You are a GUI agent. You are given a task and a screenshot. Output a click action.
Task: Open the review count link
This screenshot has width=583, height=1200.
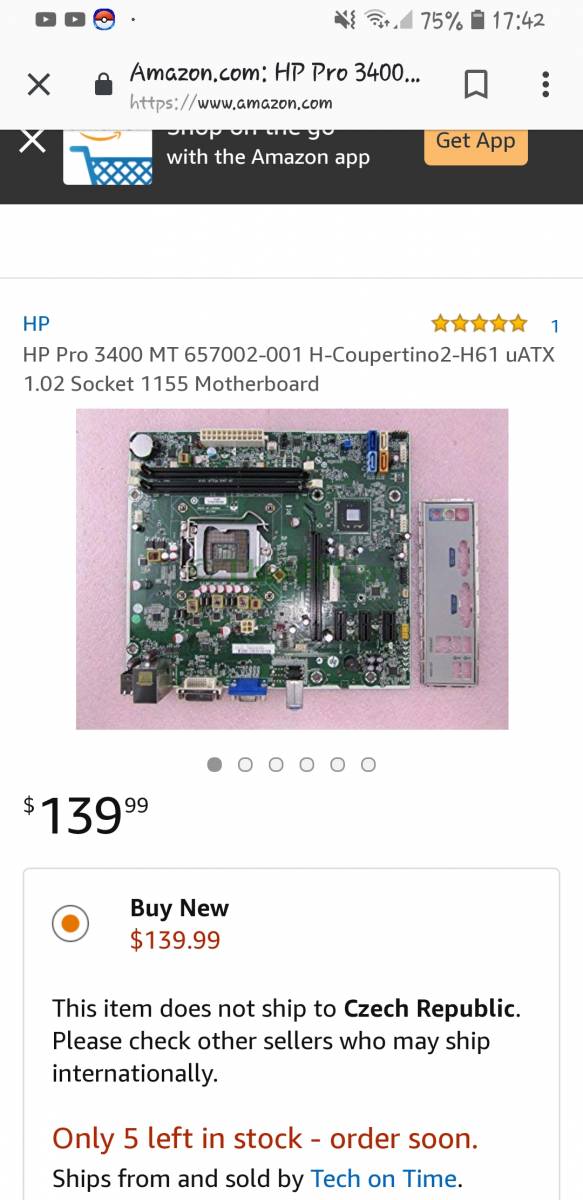tap(555, 325)
